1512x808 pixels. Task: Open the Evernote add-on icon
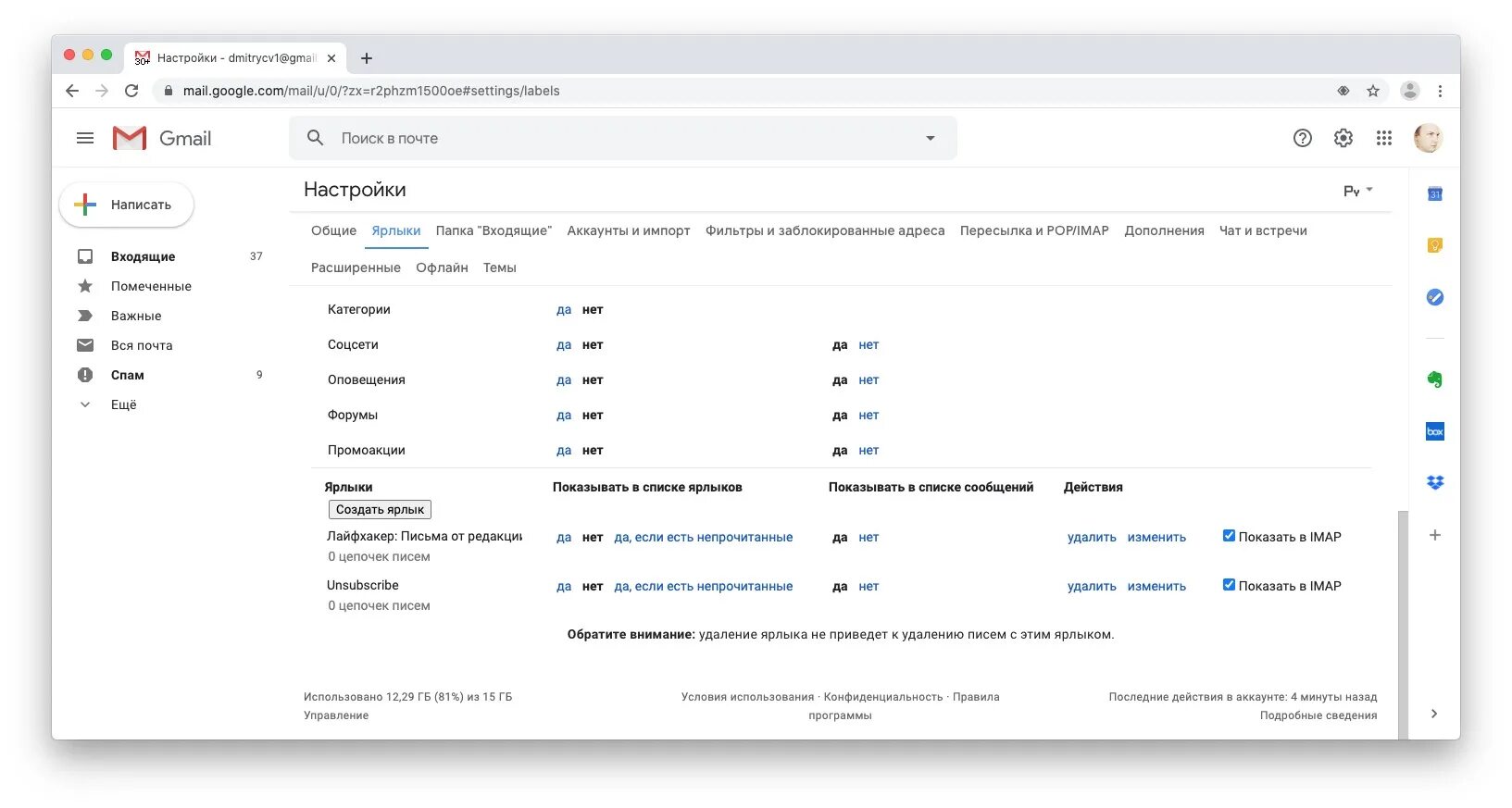pos(1435,379)
